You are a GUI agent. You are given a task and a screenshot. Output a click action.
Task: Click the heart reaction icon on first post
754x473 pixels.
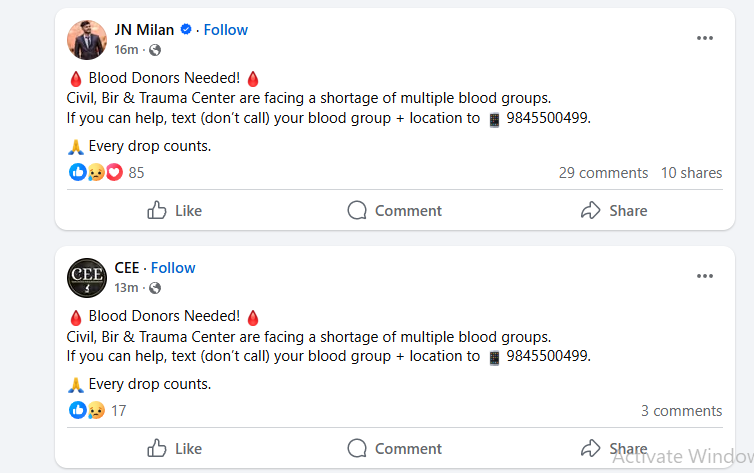113,173
